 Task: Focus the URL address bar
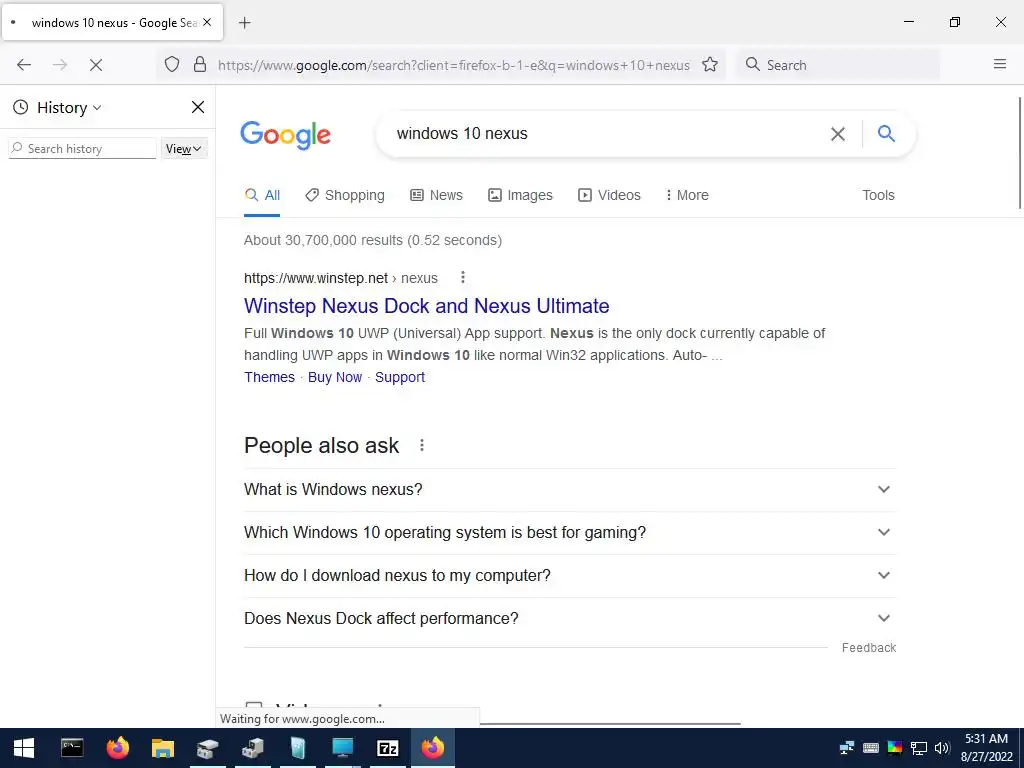pyautogui.click(x=453, y=65)
